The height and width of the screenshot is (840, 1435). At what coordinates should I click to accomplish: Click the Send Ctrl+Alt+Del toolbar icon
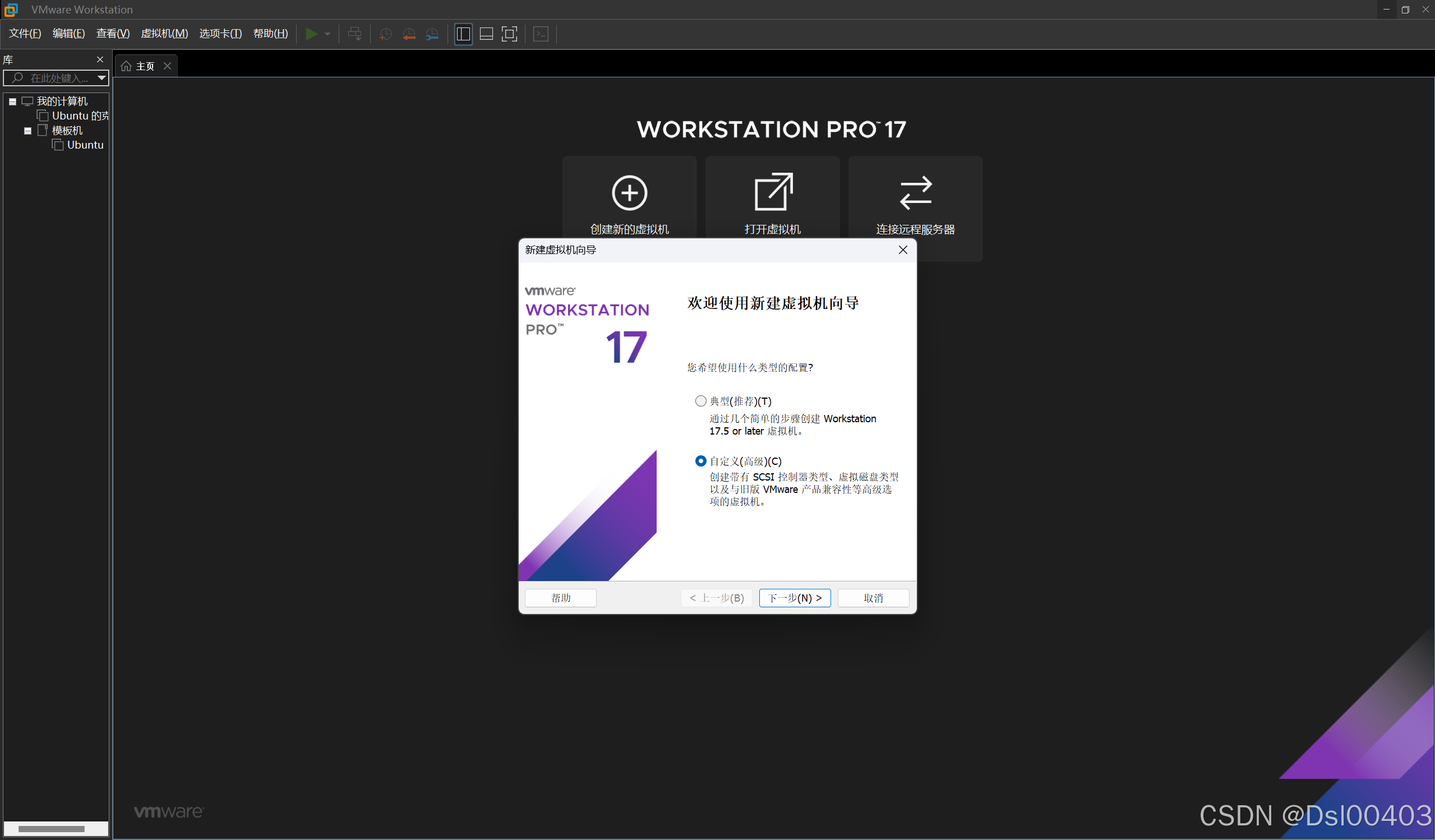pos(354,34)
